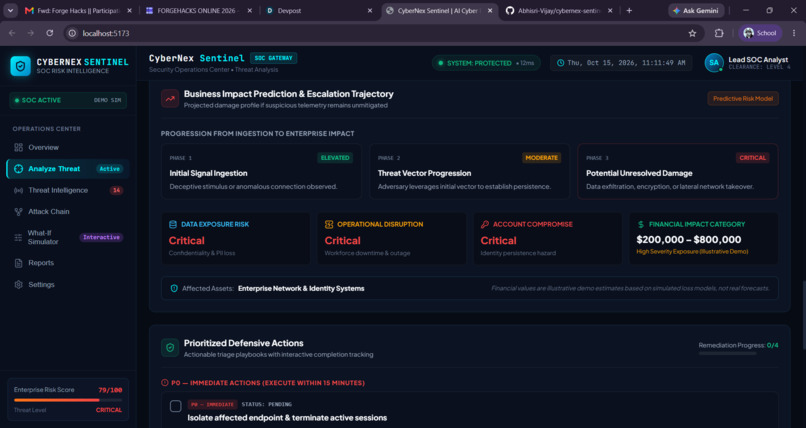Open the Settings page
The image size is (806, 428).
pyautogui.click(x=68, y=285)
